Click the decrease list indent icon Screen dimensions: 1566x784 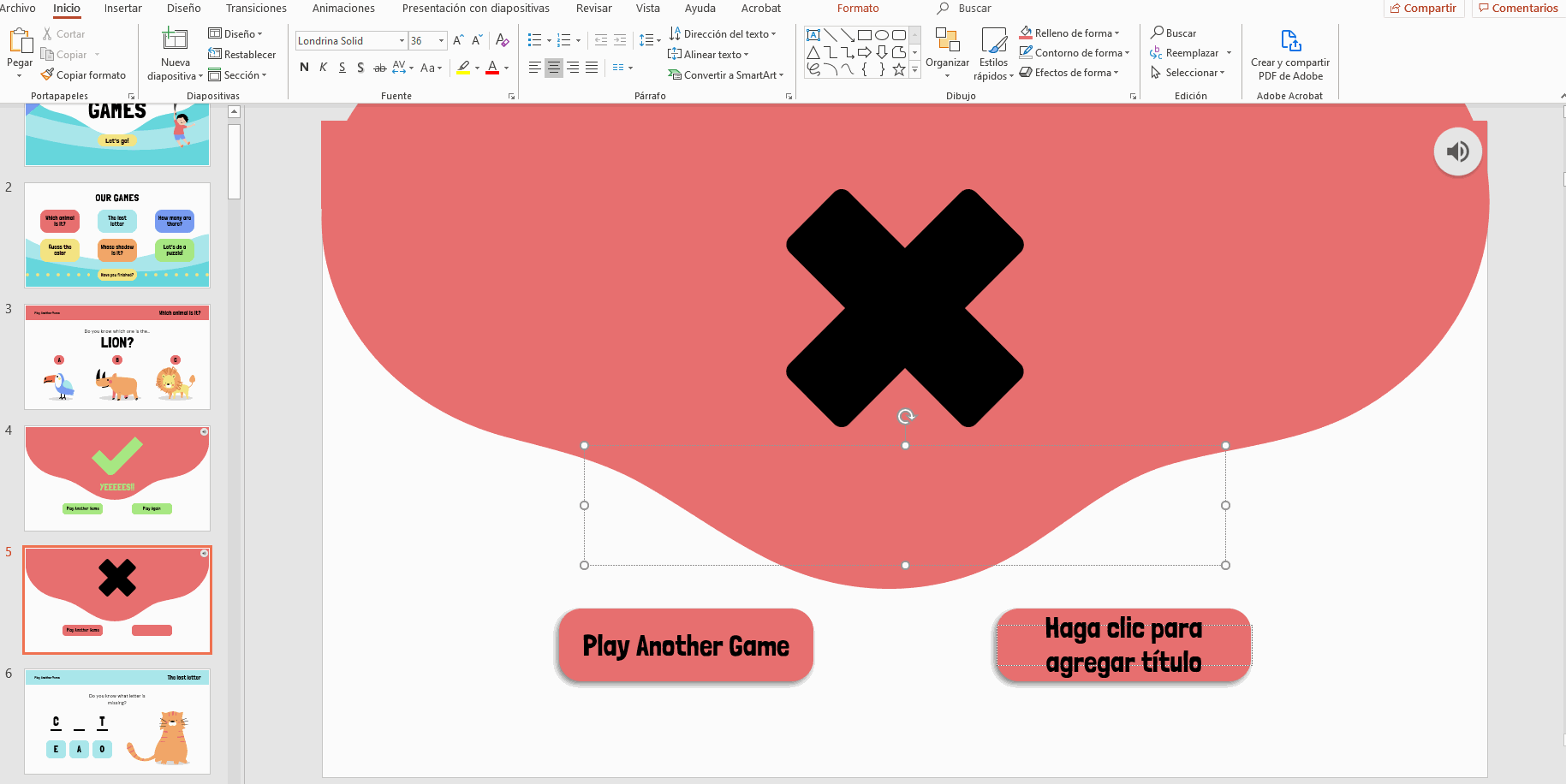(x=600, y=40)
